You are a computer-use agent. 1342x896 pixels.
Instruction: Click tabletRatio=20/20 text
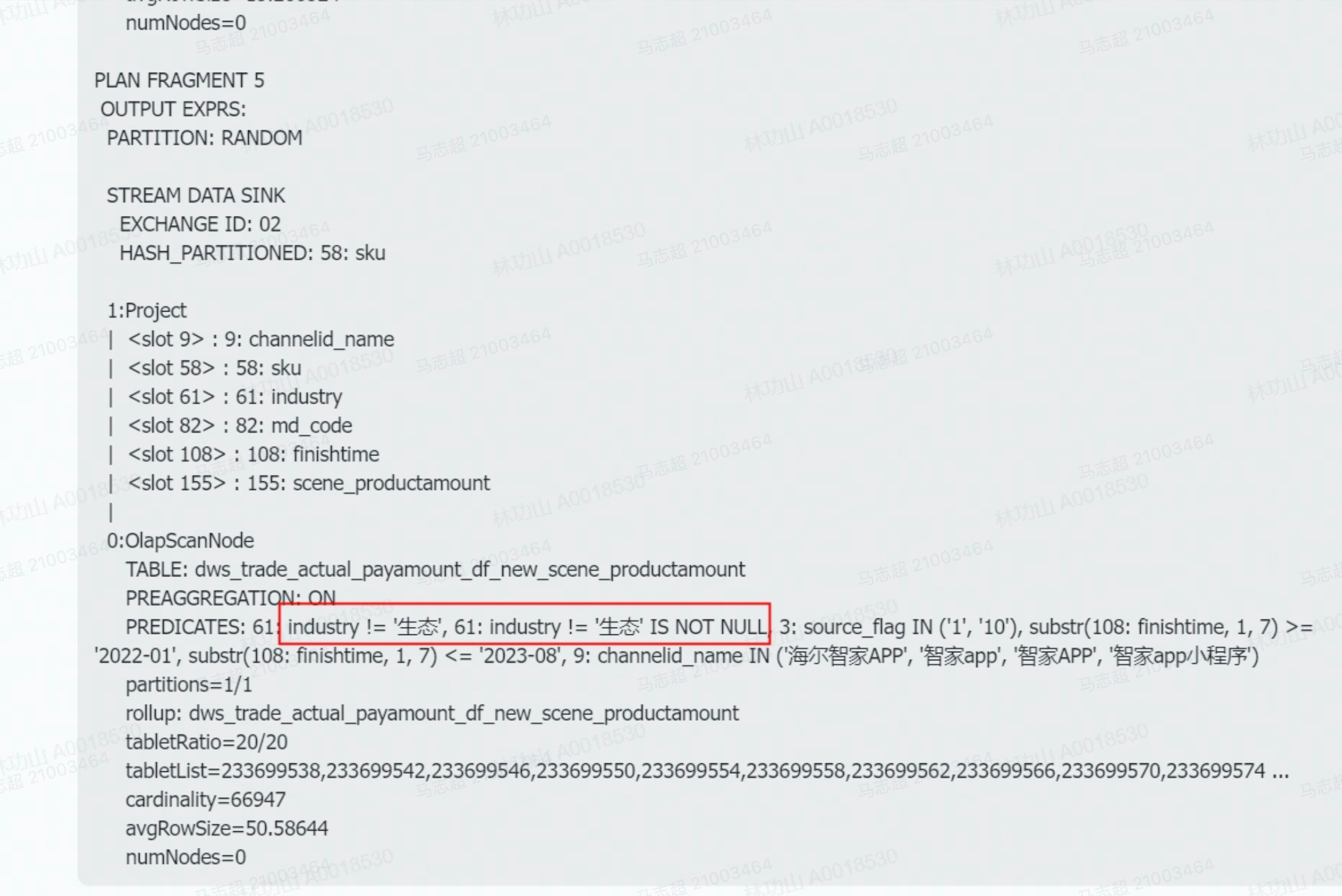207,742
